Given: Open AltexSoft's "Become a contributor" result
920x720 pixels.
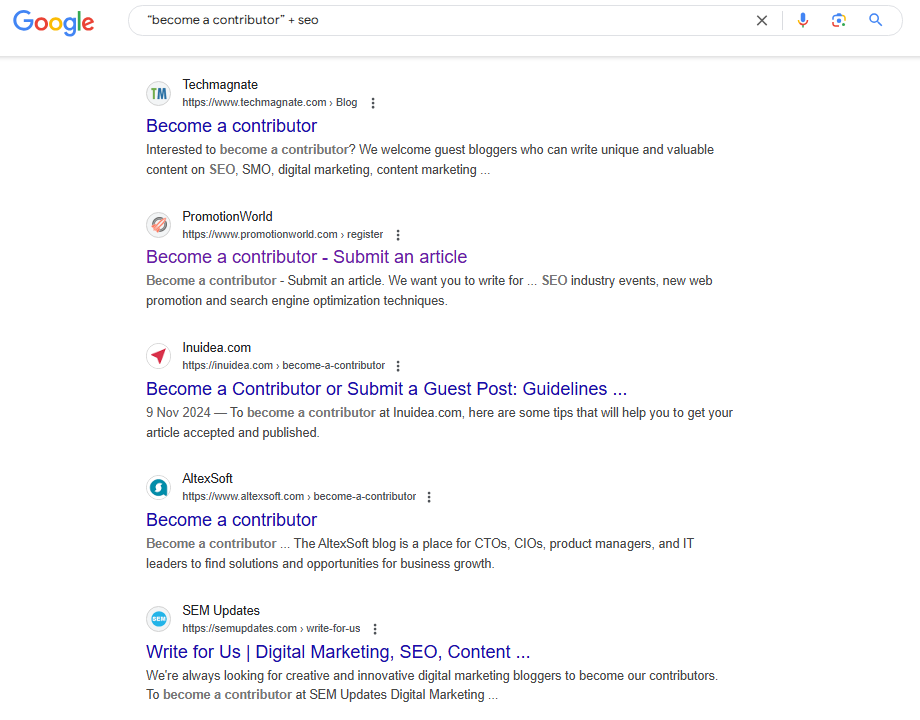Looking at the screenshot, I should click(x=231, y=520).
